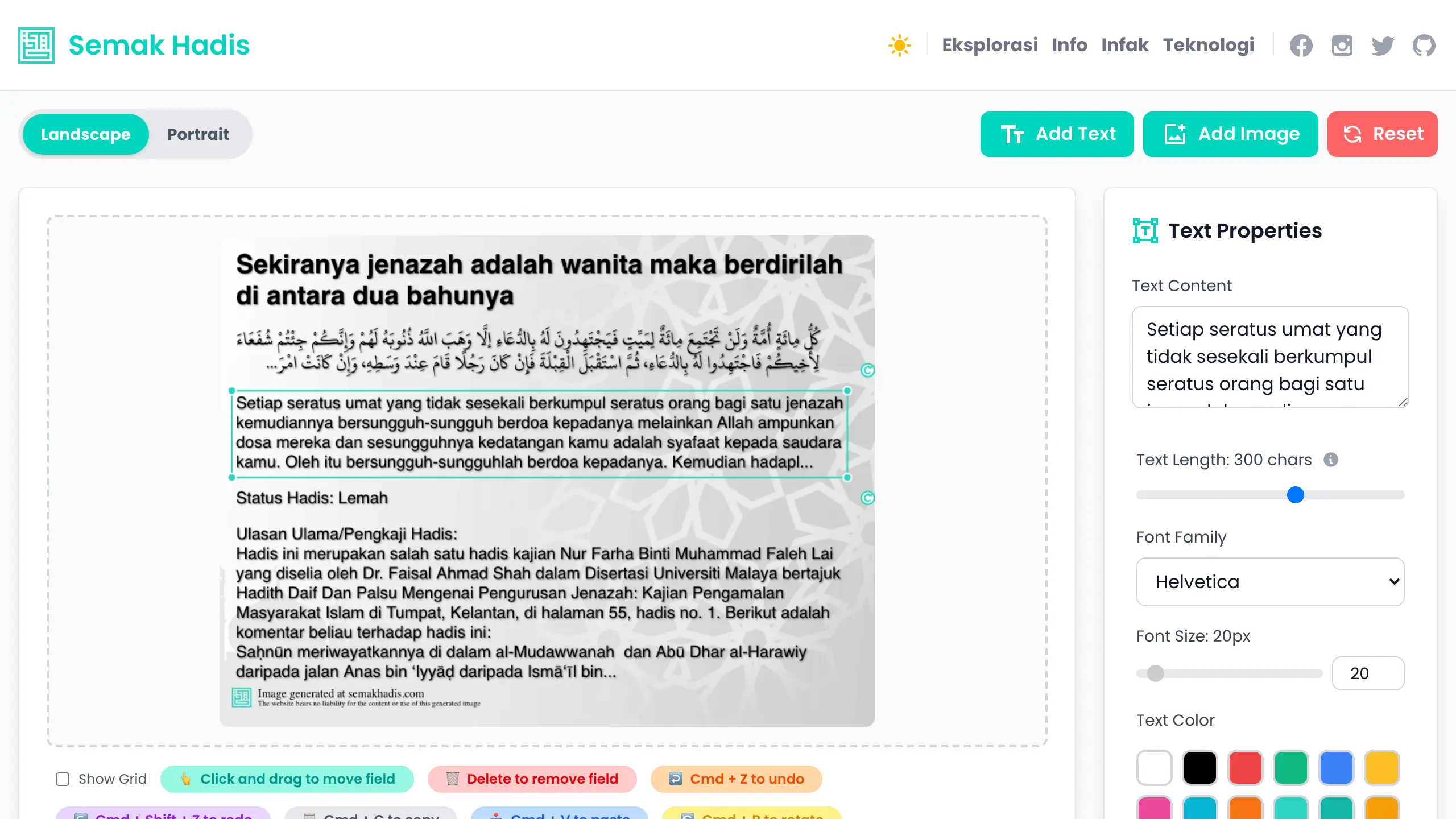Select the Landscape orientation option
The width and height of the screenshot is (1456, 819).
click(x=85, y=134)
